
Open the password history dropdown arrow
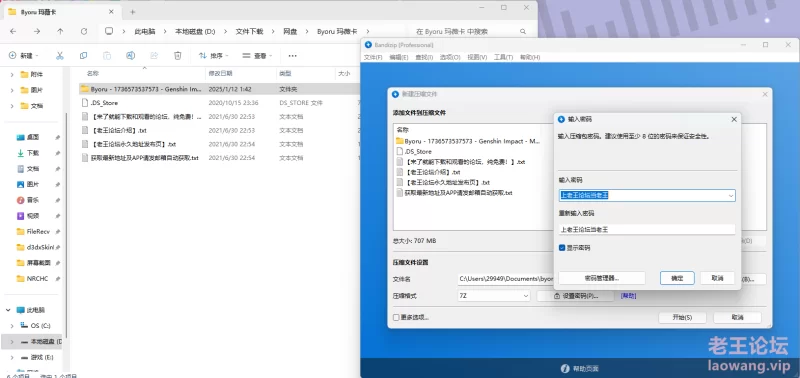[731, 195]
